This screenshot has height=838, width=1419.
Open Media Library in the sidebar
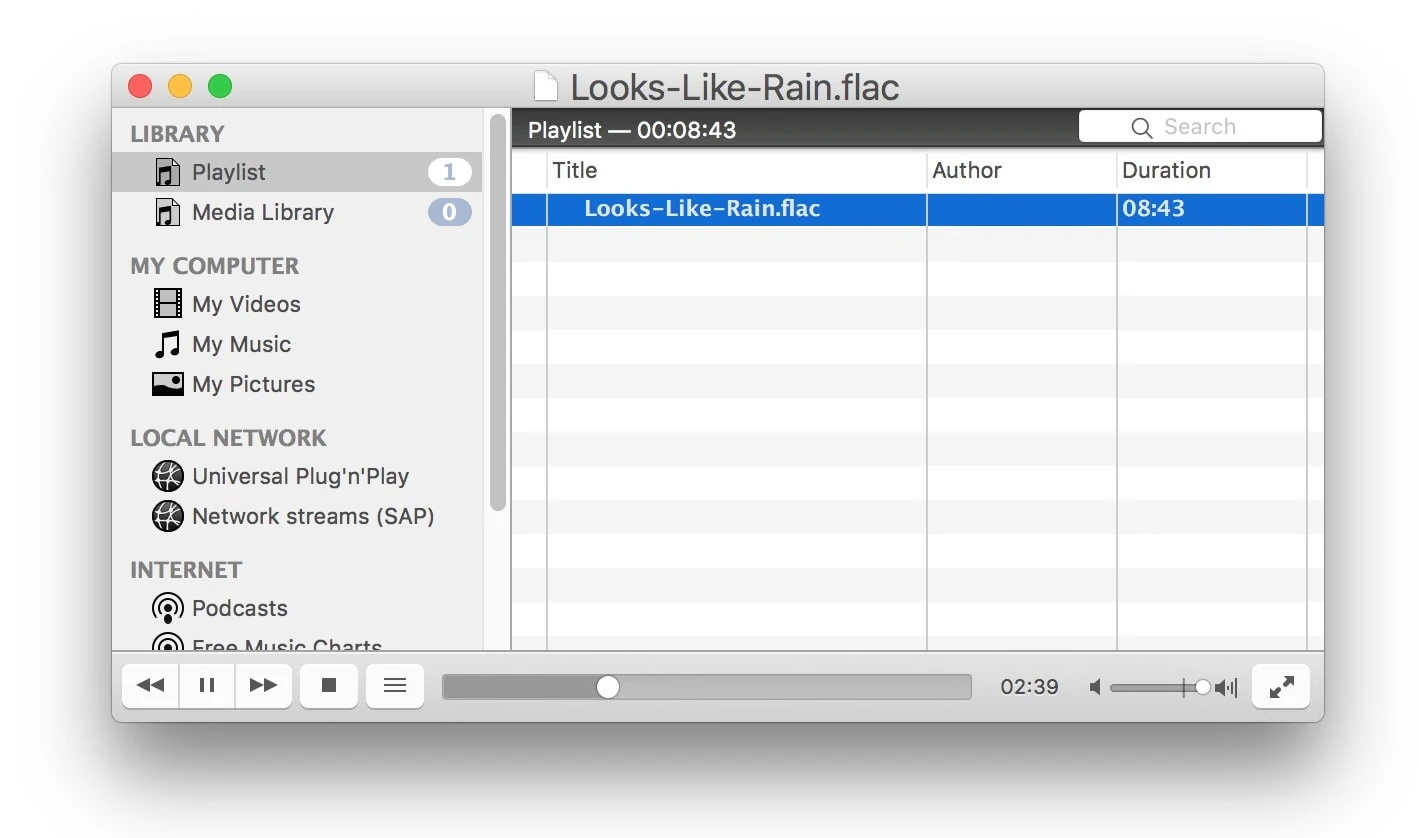coord(262,212)
